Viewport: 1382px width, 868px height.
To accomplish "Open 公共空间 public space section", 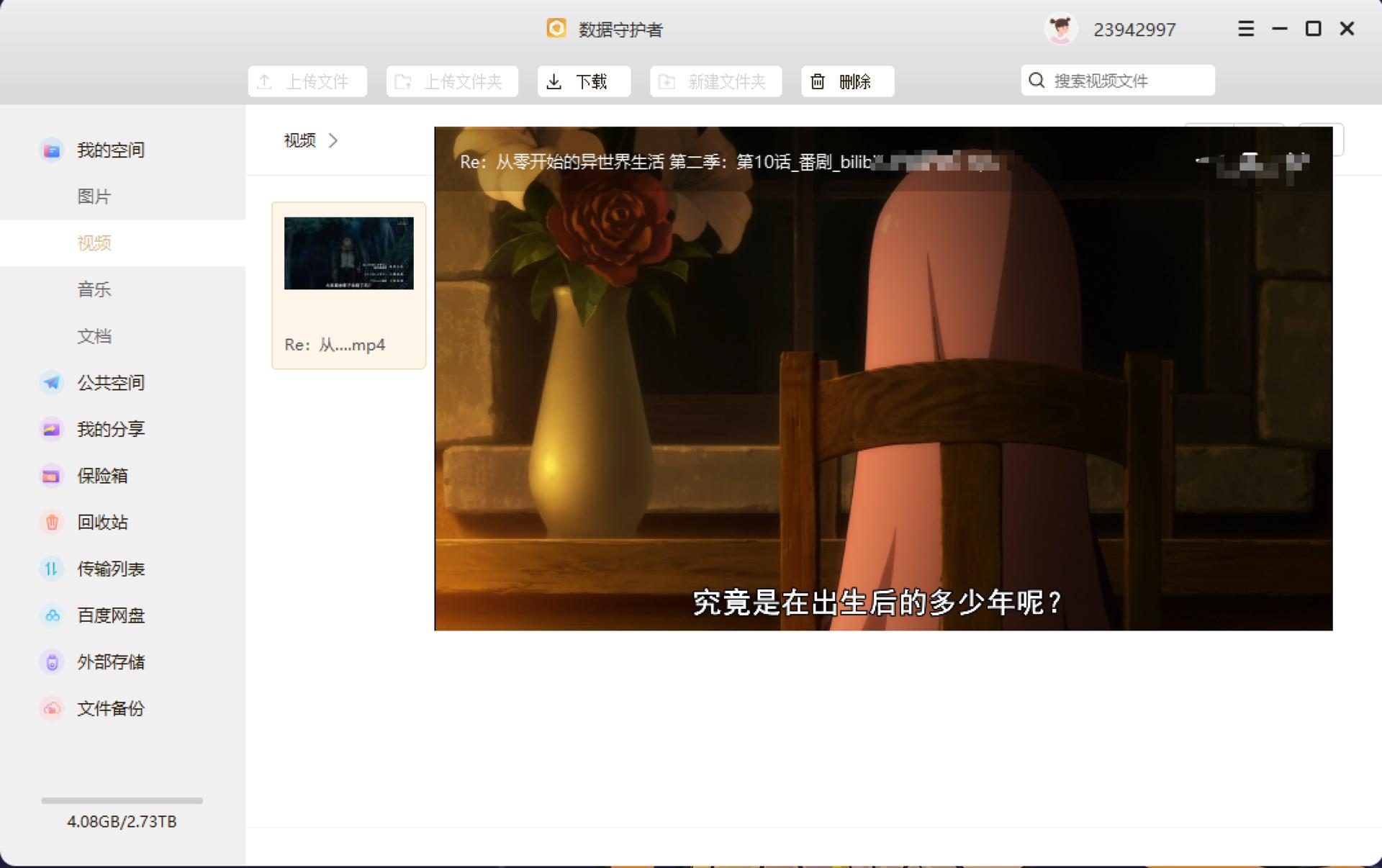I will coord(111,383).
